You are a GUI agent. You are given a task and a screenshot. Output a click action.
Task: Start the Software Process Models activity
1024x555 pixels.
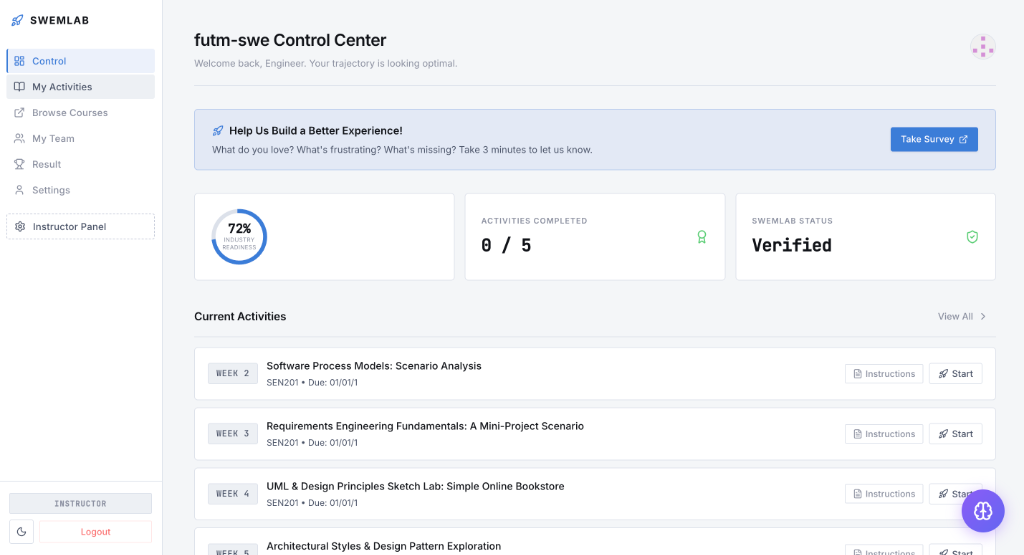(955, 373)
